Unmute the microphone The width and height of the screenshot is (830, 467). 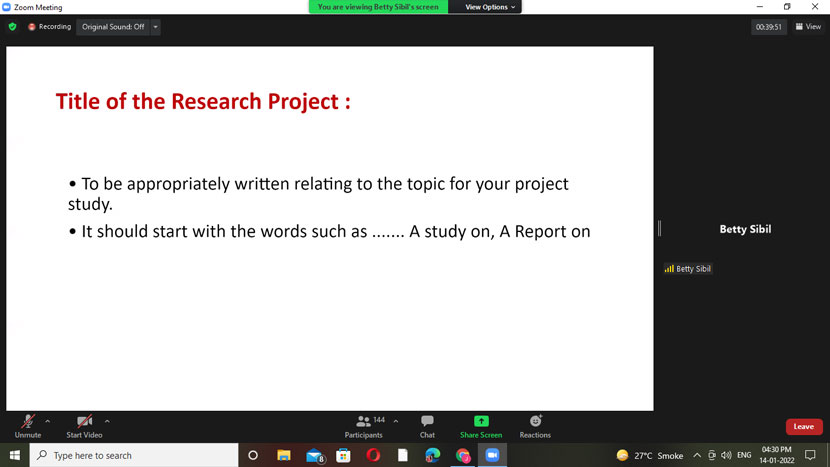tap(28, 426)
